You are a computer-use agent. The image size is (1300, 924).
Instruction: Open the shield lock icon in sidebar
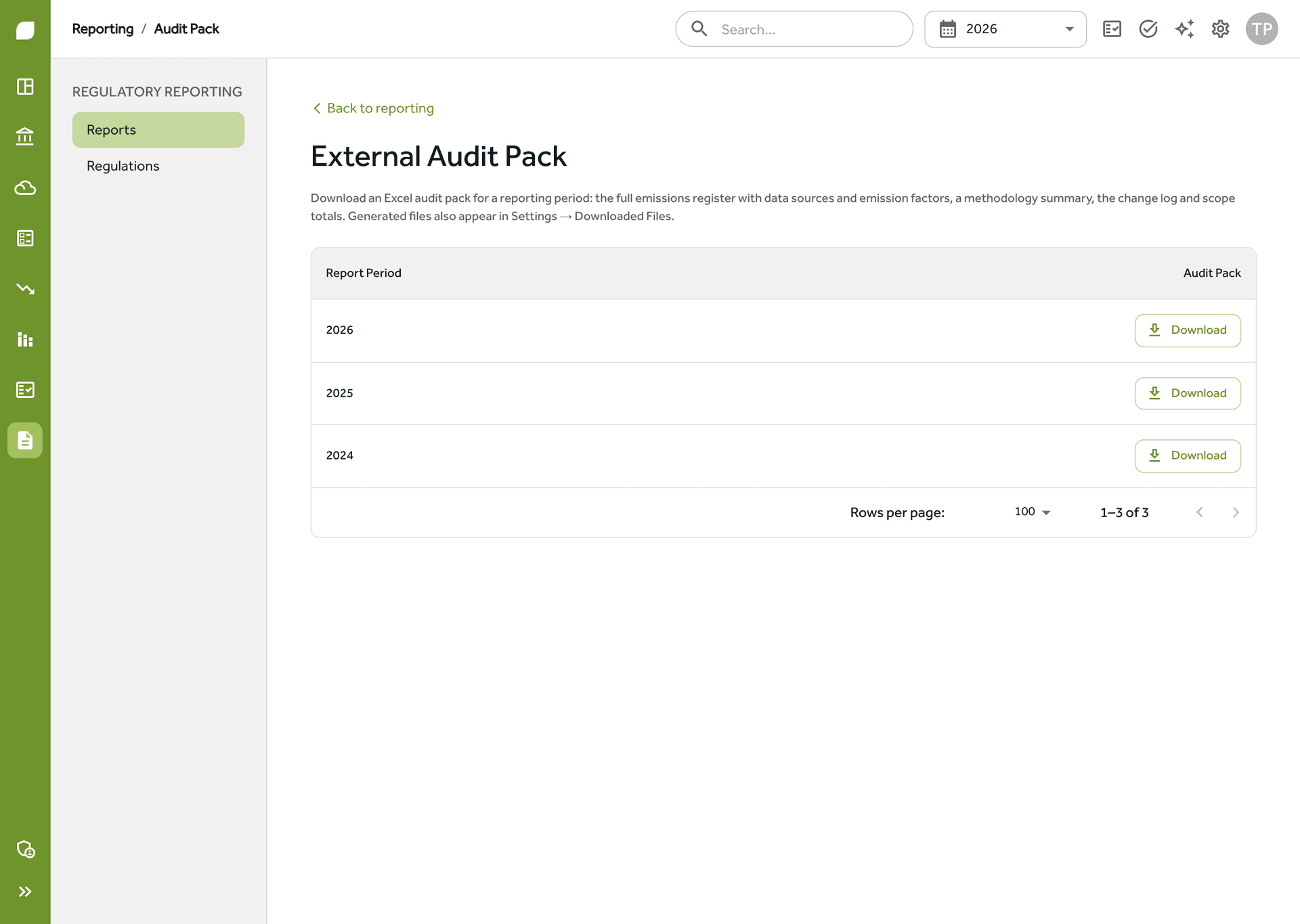coord(25,849)
